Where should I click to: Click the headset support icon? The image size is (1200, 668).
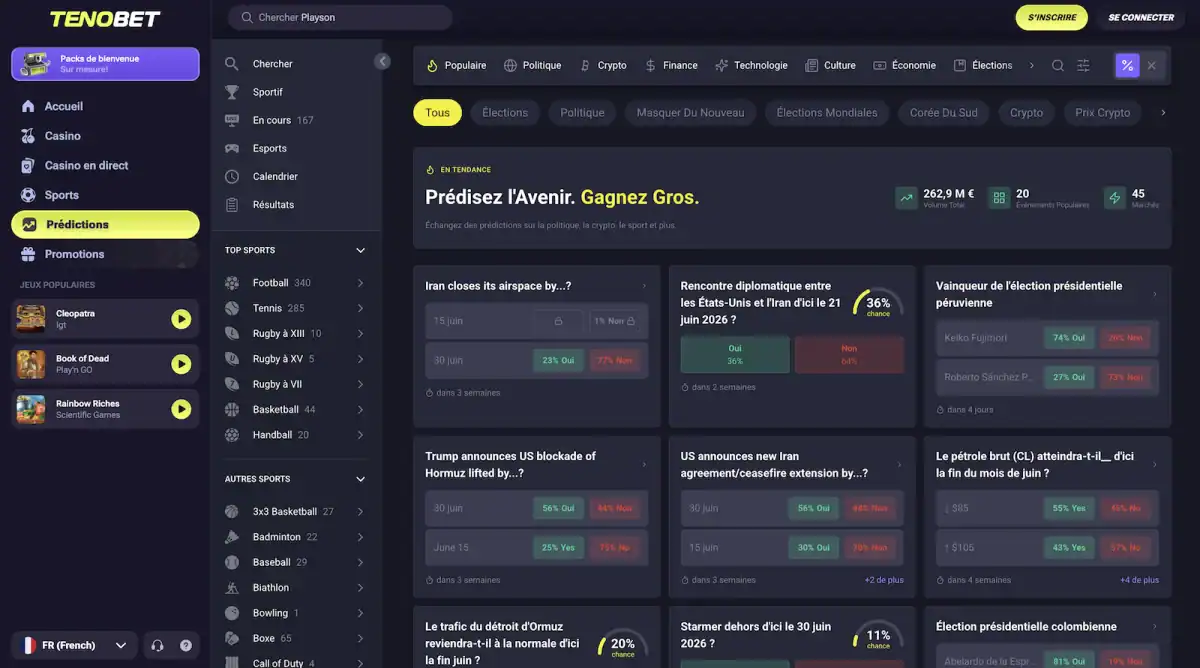coord(157,645)
